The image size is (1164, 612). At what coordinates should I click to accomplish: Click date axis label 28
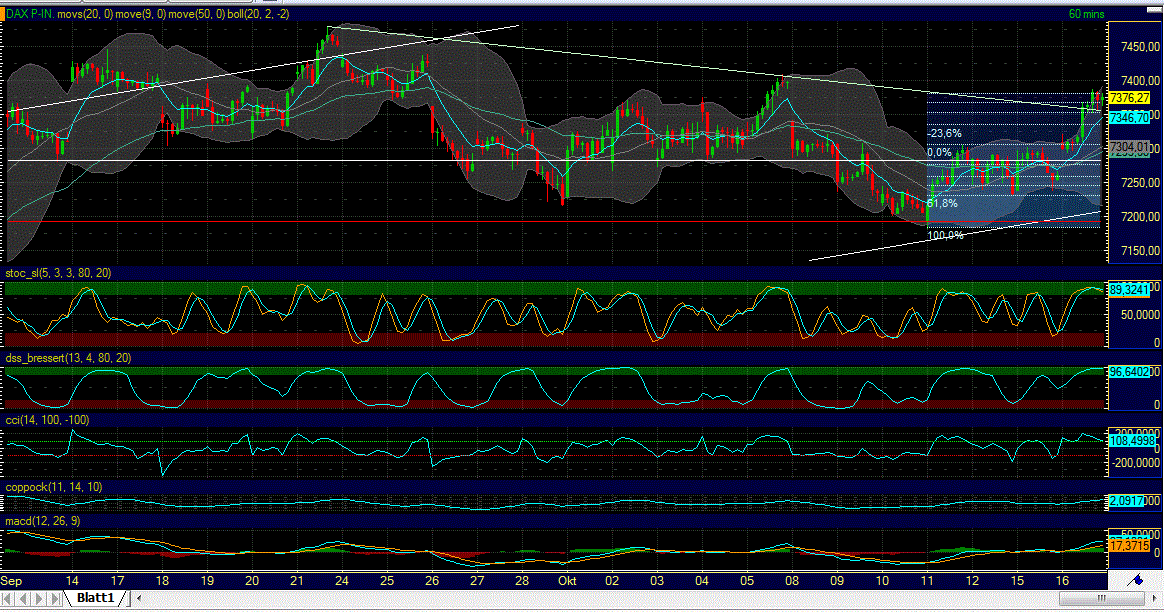pyautogui.click(x=522, y=581)
